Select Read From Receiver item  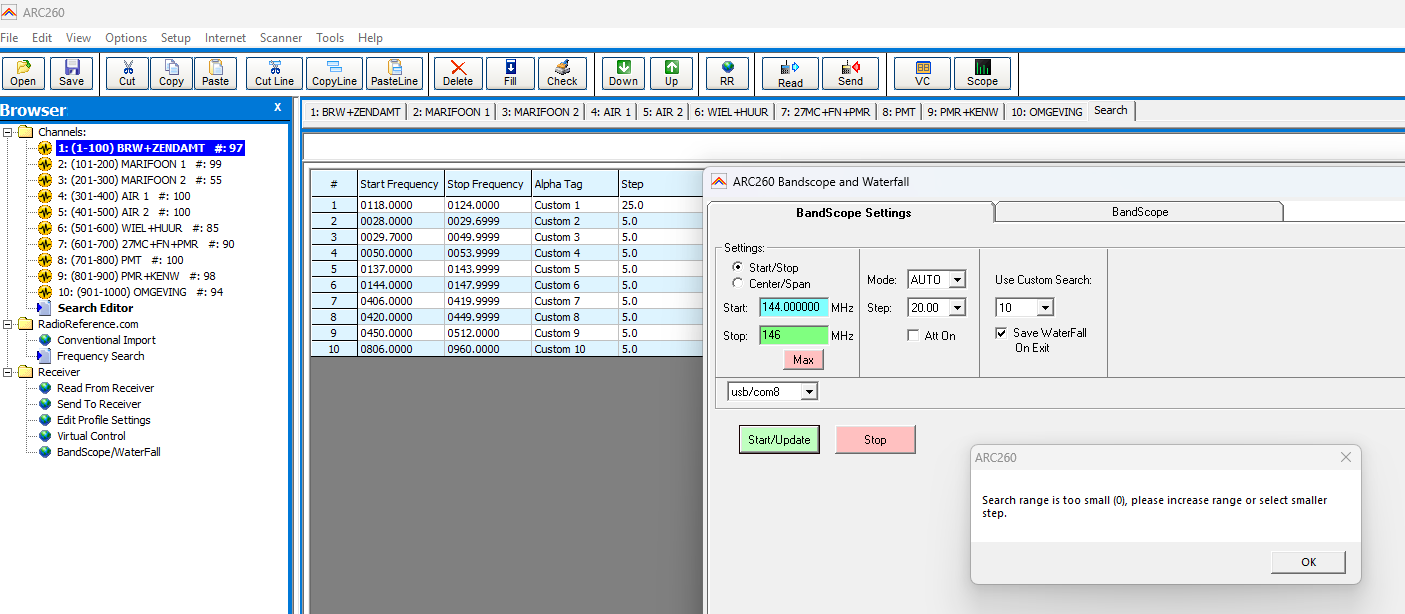click(x=105, y=388)
